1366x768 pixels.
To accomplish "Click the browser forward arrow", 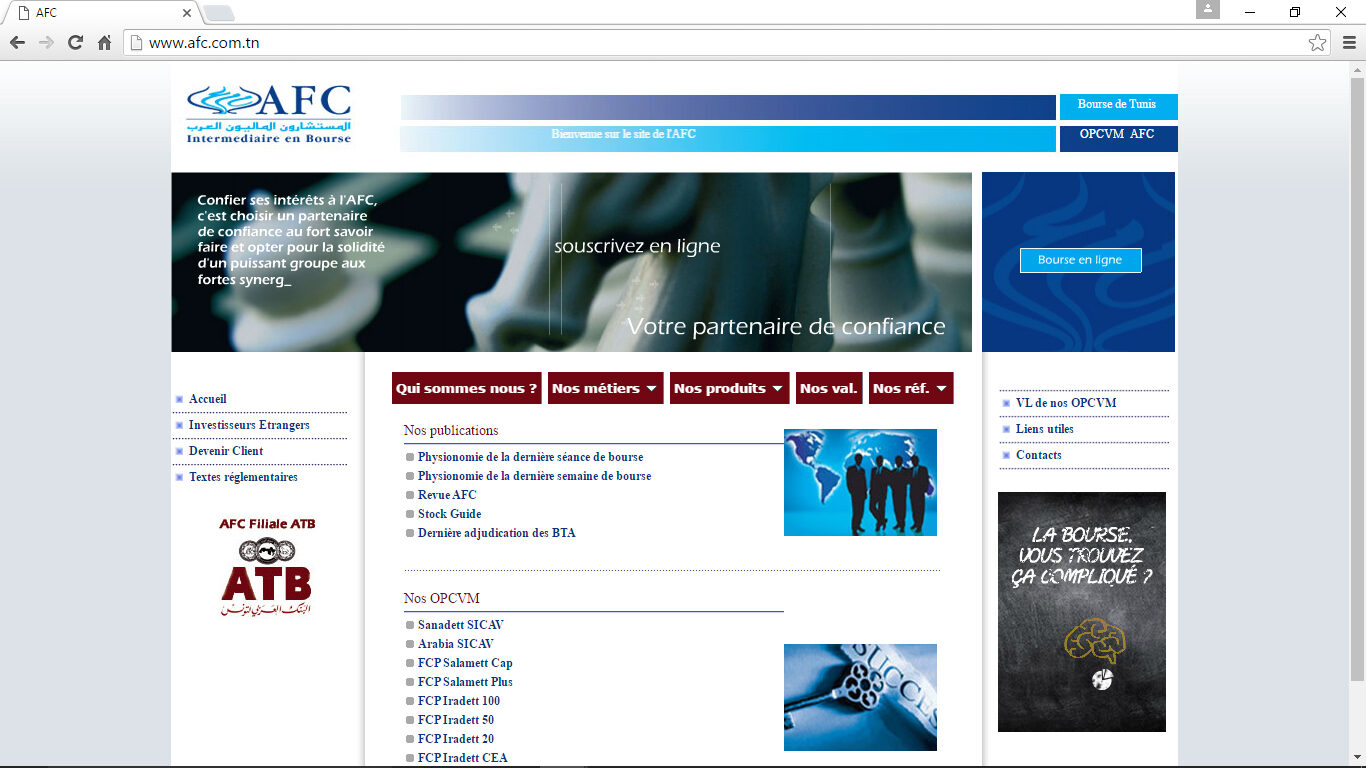I will [x=46, y=43].
